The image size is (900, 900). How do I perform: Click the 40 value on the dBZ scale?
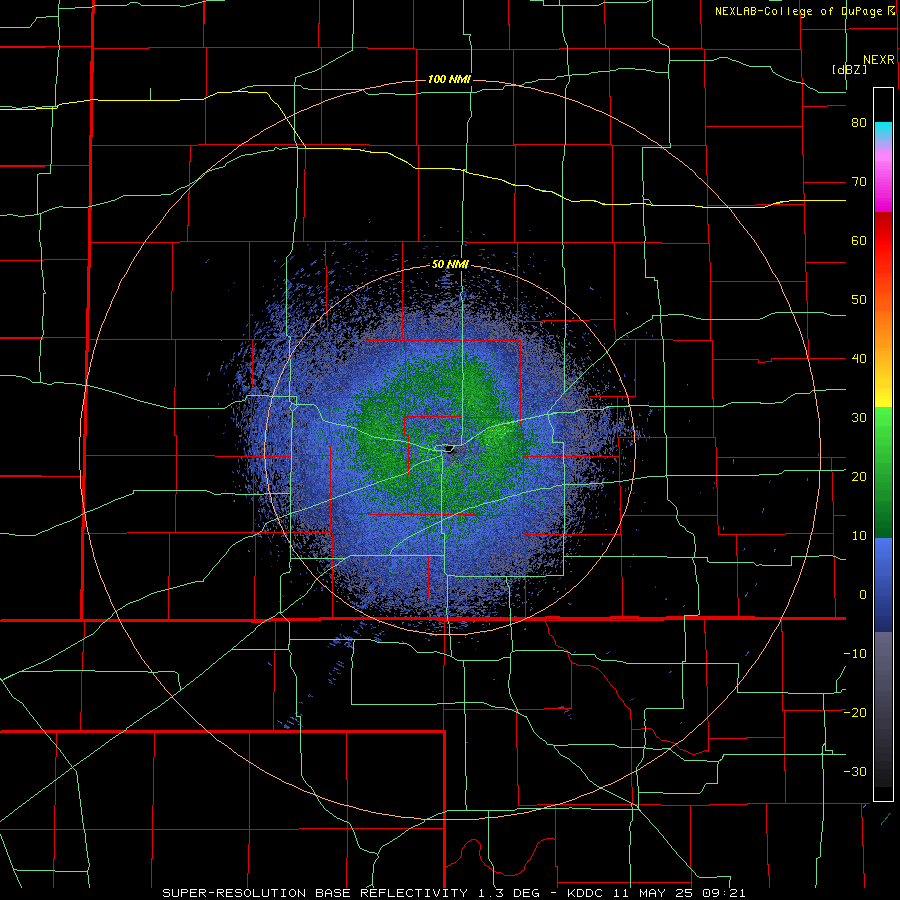859,359
